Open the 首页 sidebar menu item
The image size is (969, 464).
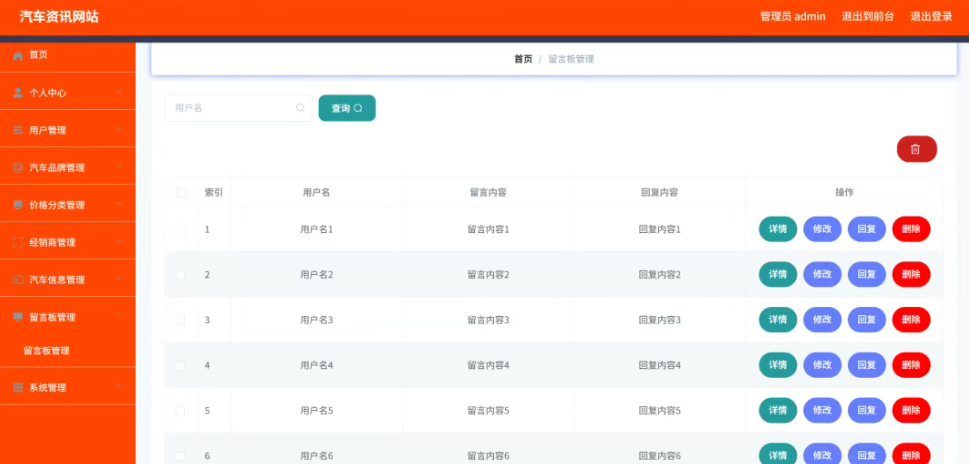67,56
